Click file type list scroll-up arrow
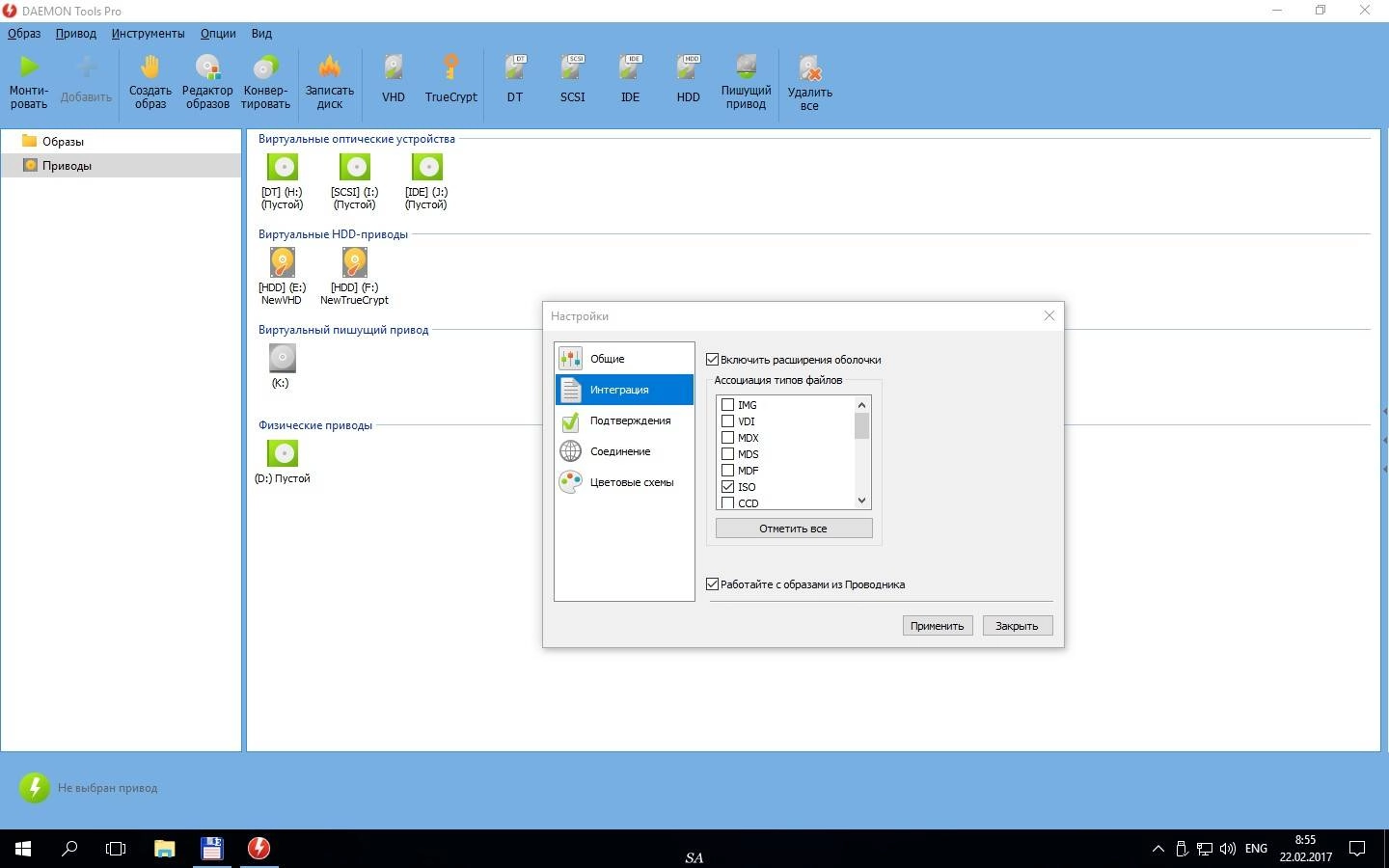 click(862, 405)
